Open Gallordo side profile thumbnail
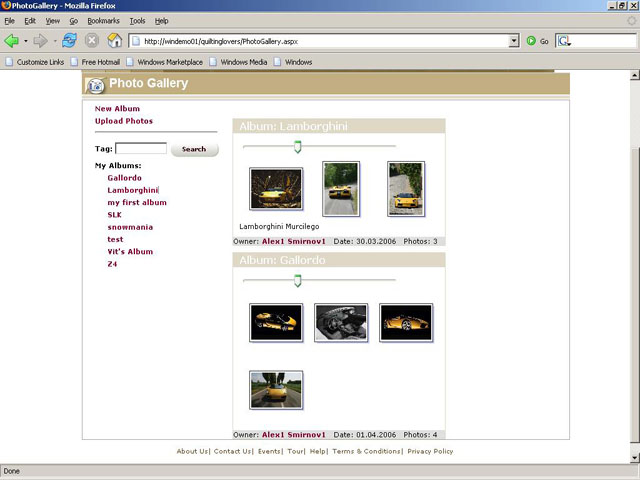Image resolution: width=640 pixels, height=480 pixels. (406, 322)
